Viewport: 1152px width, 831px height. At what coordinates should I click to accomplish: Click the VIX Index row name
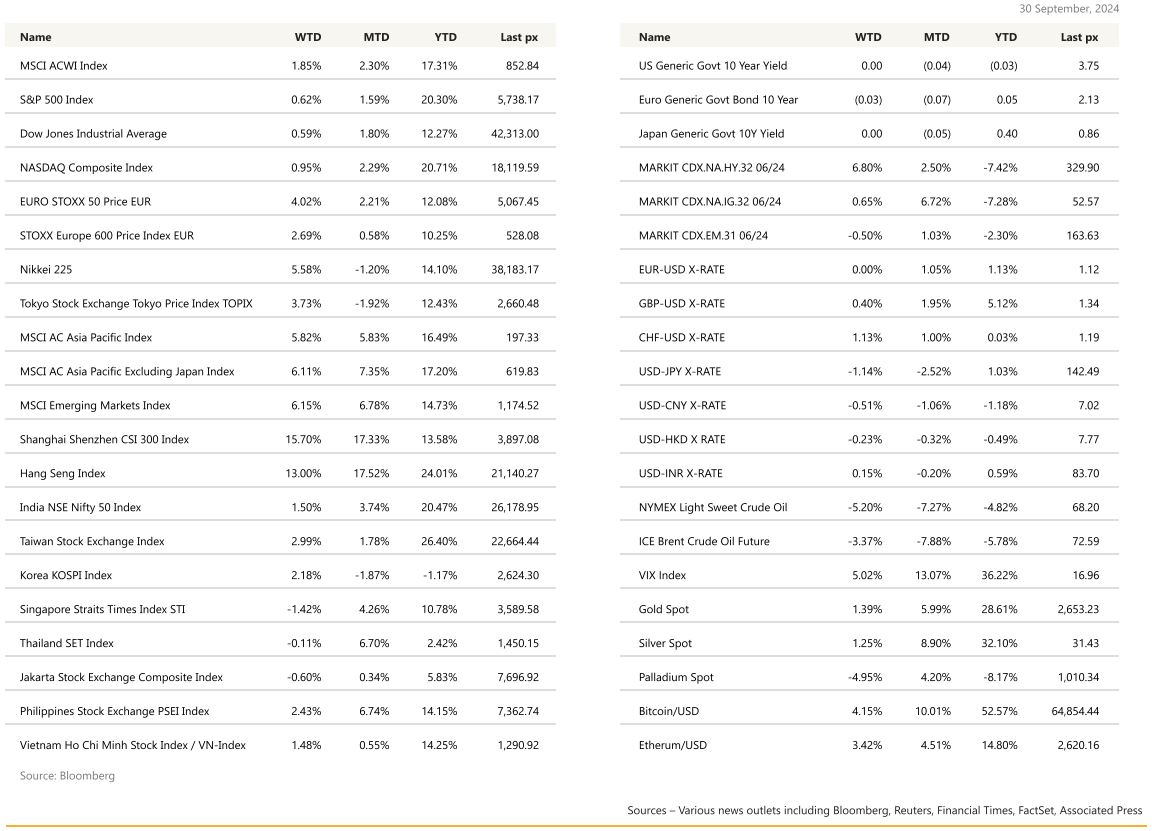pos(662,576)
